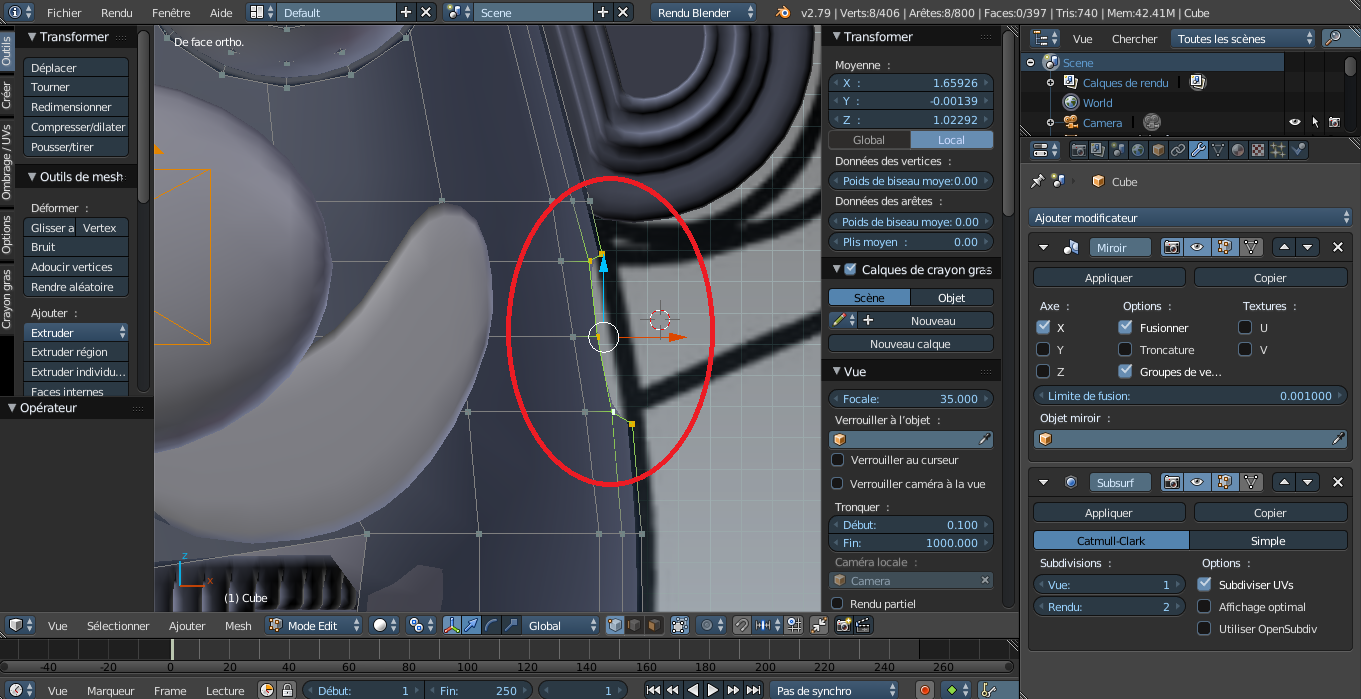Click the outliner search magnifier icon
1361x699 pixels.
click(1333, 39)
